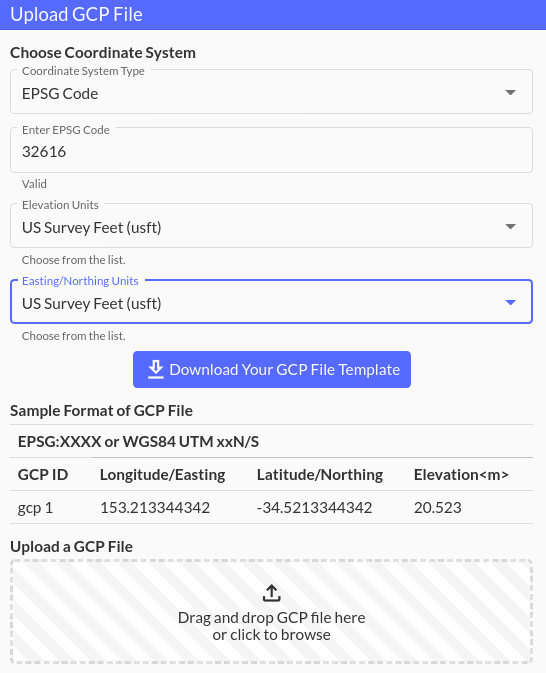Click the upload tray icon in drop zone
This screenshot has height=673, width=546.
[x=271, y=593]
